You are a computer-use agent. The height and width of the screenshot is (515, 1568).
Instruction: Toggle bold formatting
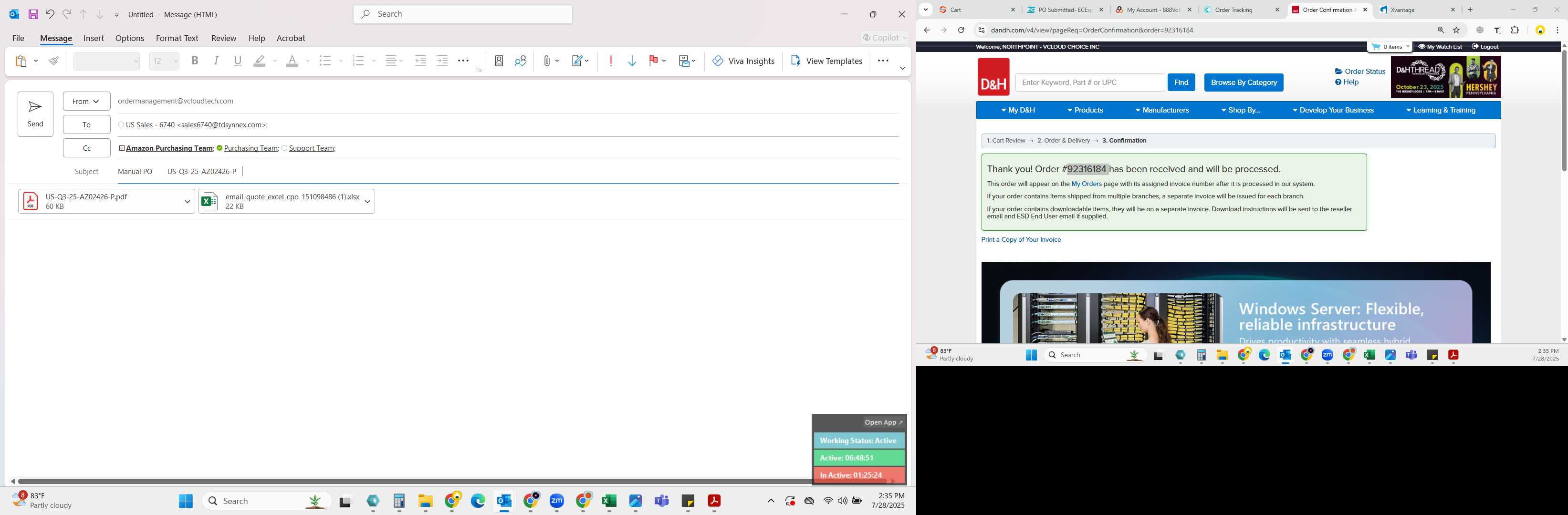[195, 61]
